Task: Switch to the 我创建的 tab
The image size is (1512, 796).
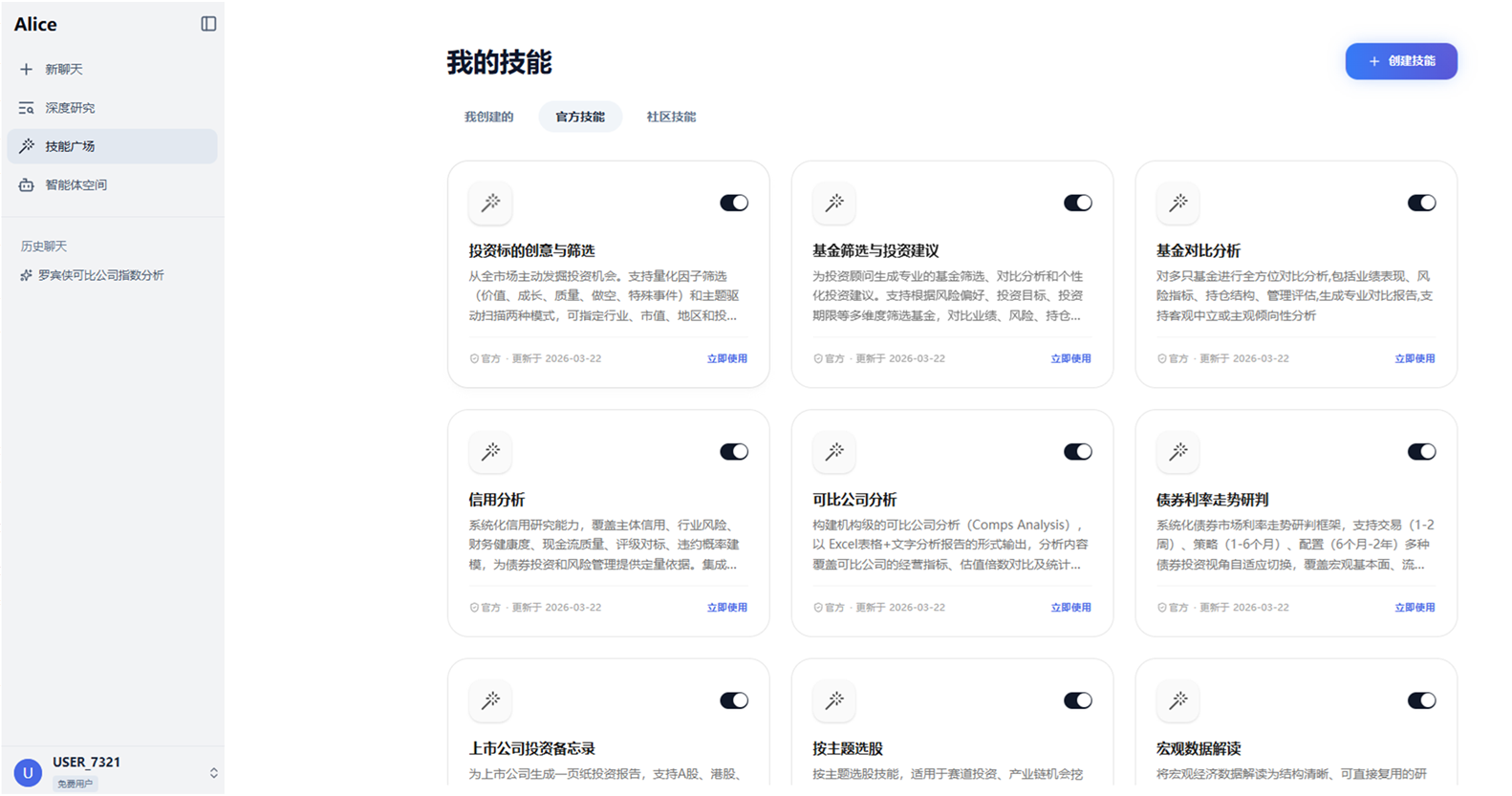Action: tap(488, 117)
